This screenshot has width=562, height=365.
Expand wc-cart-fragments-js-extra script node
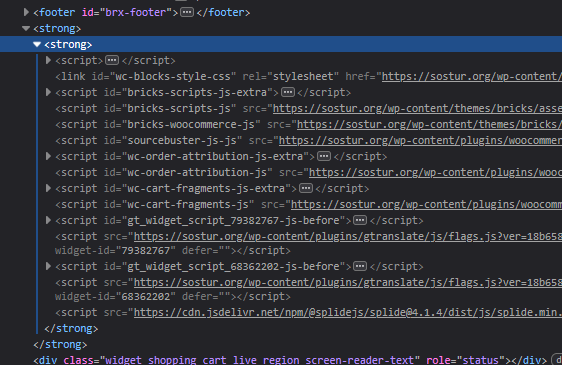[x=48, y=188]
